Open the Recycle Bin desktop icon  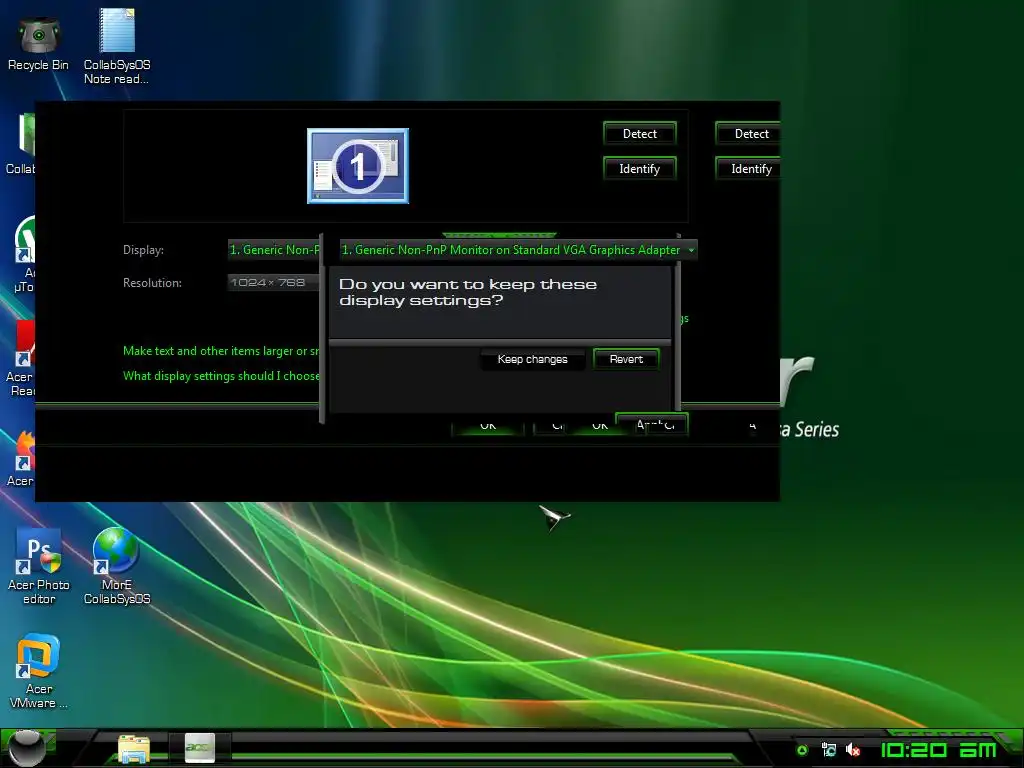click(x=39, y=44)
